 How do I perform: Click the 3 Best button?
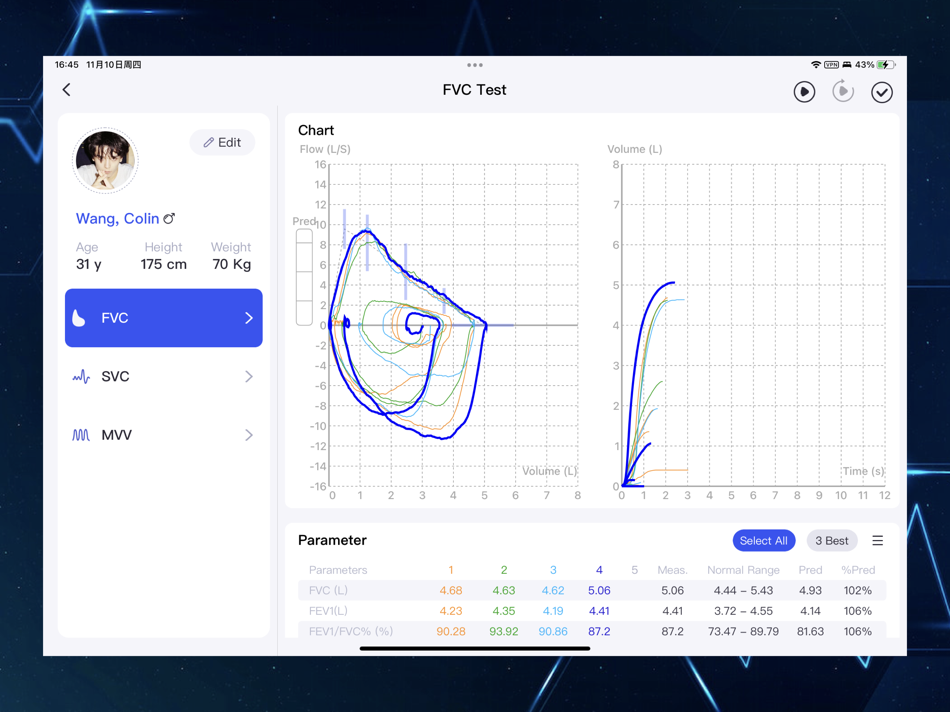[x=832, y=541]
